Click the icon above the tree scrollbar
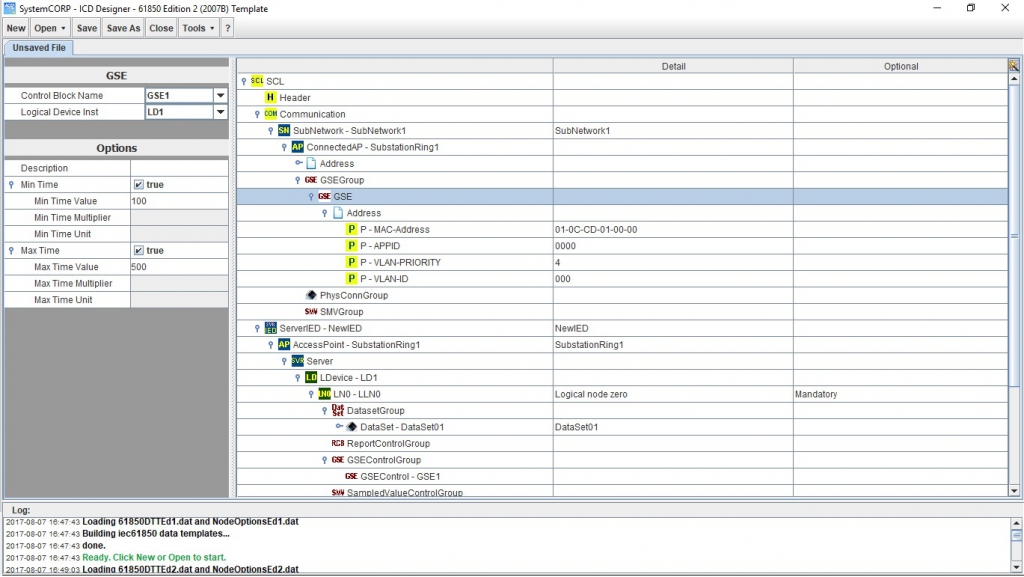The height and width of the screenshot is (577, 1024). click(x=1014, y=65)
